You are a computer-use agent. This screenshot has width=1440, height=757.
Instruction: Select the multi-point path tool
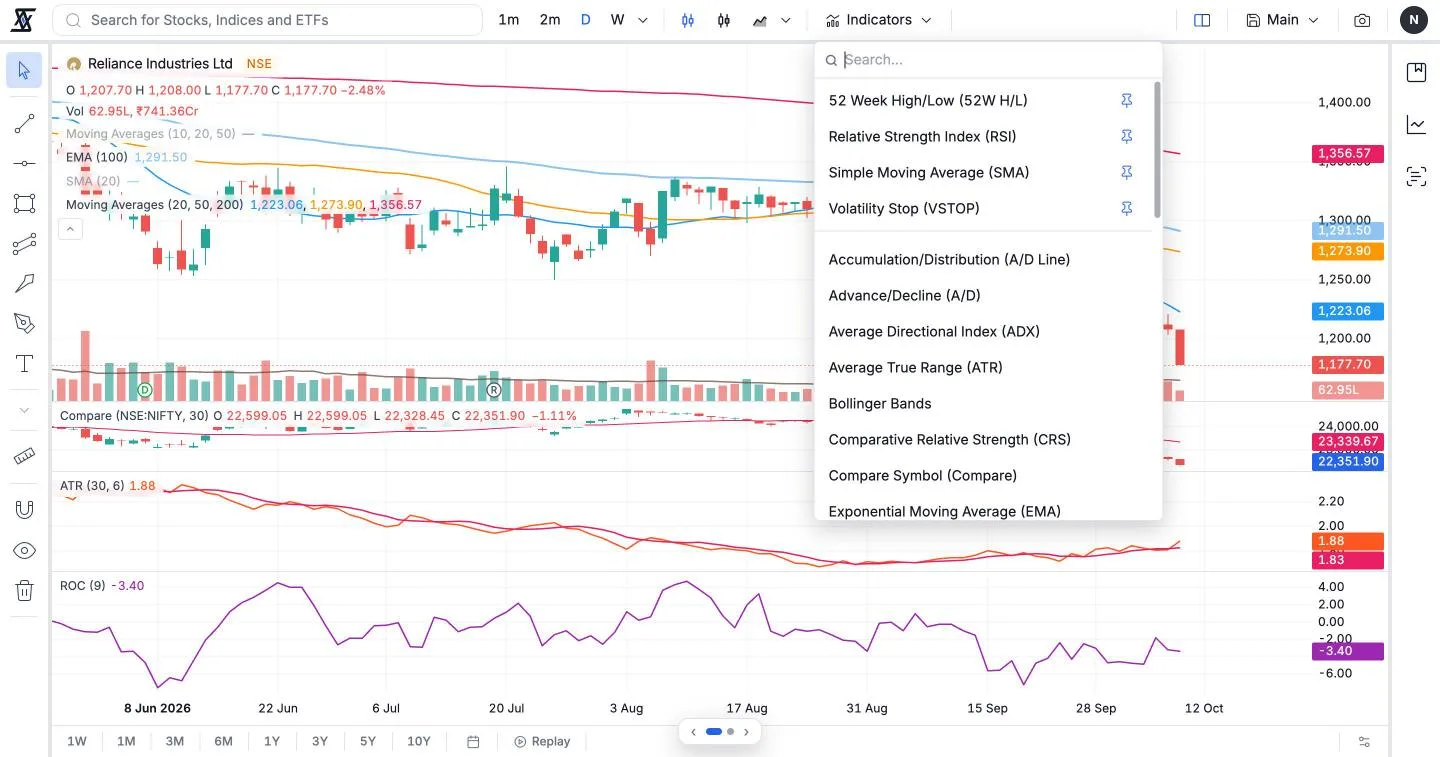click(x=24, y=243)
